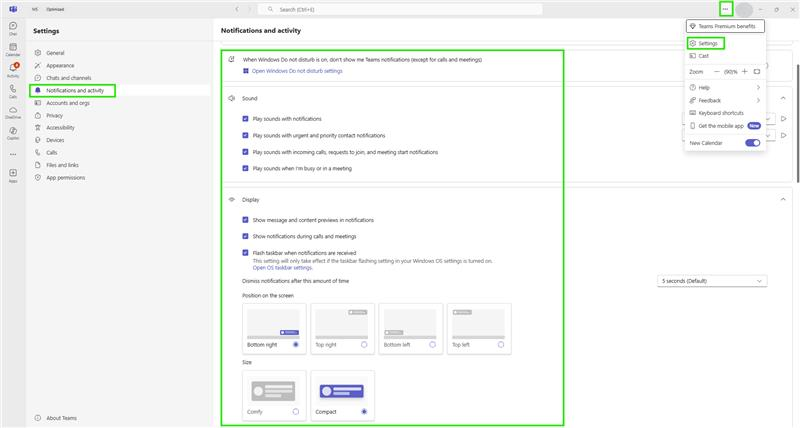Show more apps ellipsis in left rail
Viewport: 800px width, 428px height.
point(13,154)
